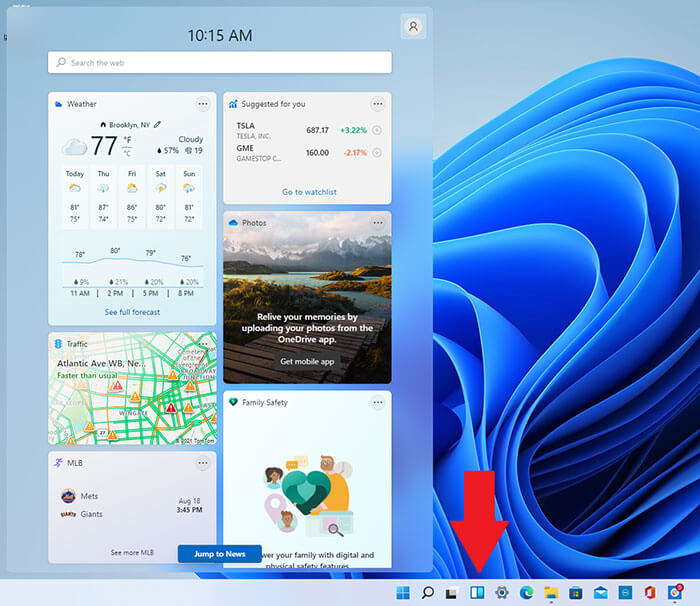The width and height of the screenshot is (700, 606).
Task: Click the Jump to News button
Action: 219,554
